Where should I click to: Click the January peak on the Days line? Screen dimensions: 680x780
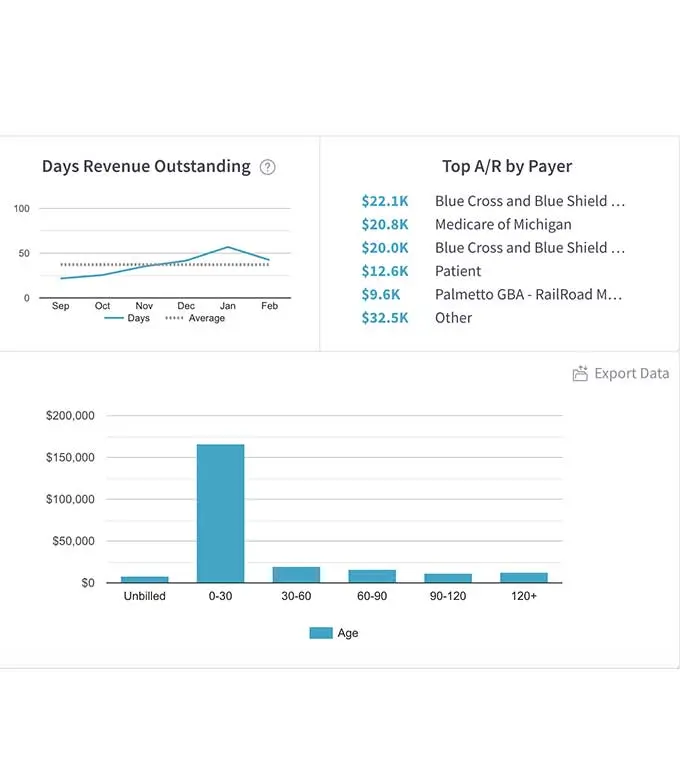point(228,247)
